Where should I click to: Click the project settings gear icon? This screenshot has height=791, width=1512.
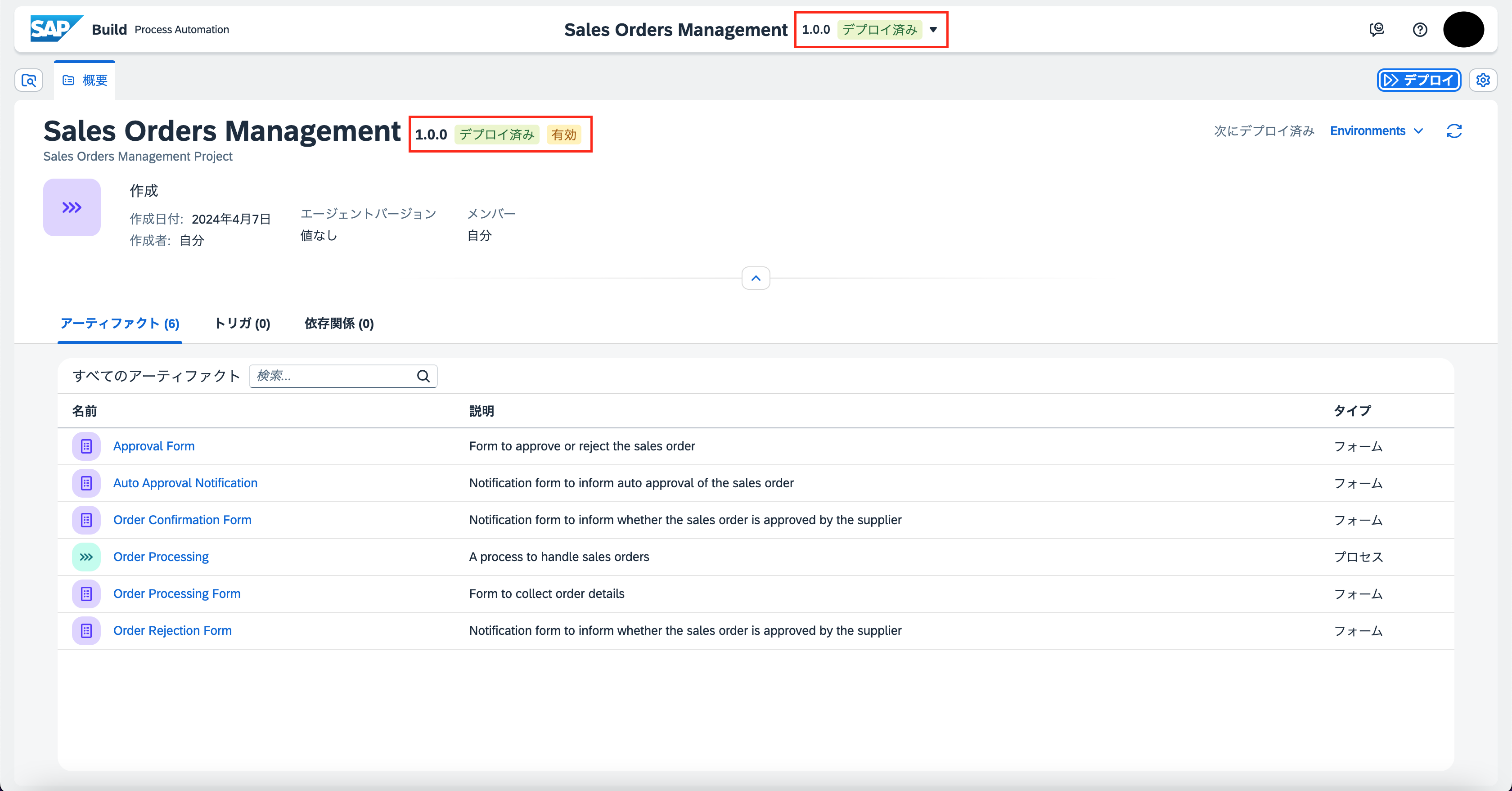pyautogui.click(x=1483, y=80)
